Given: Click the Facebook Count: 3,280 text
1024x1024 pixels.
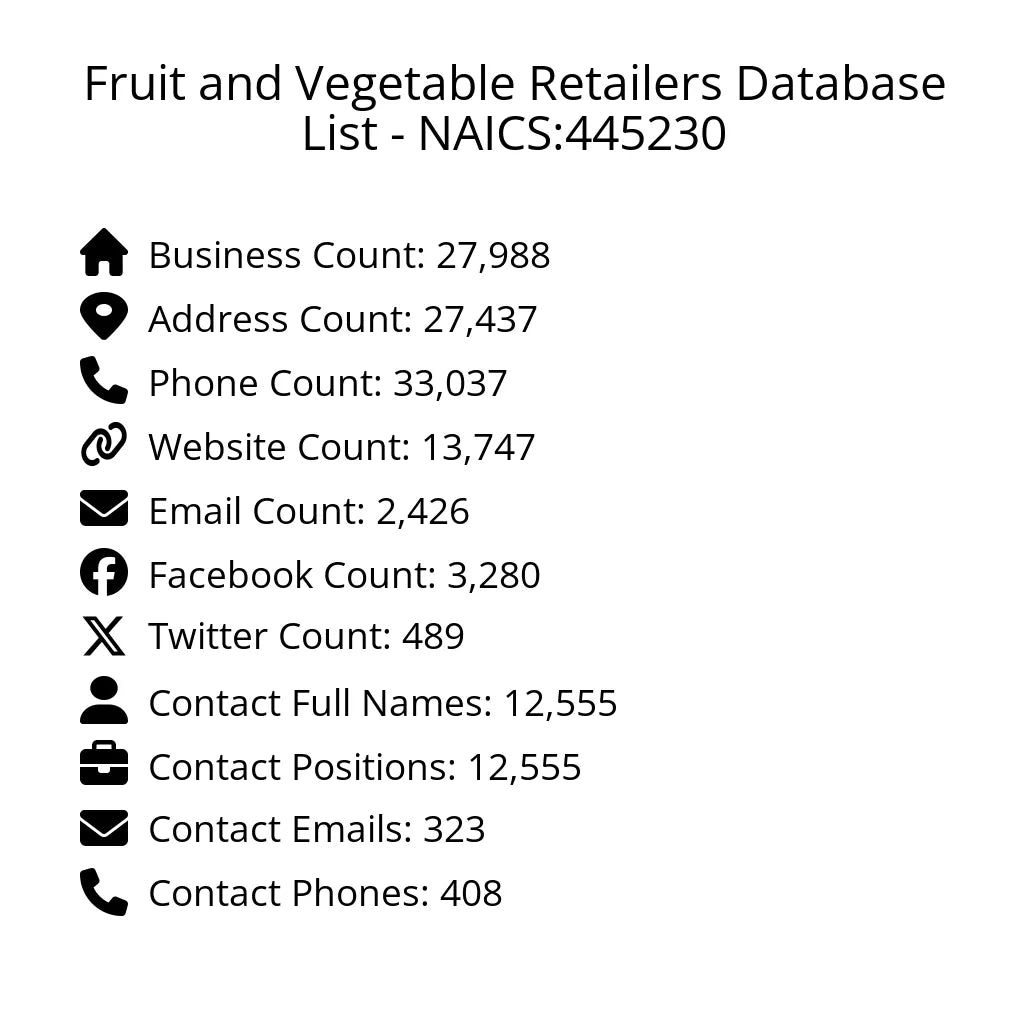Looking at the screenshot, I should click(344, 576).
